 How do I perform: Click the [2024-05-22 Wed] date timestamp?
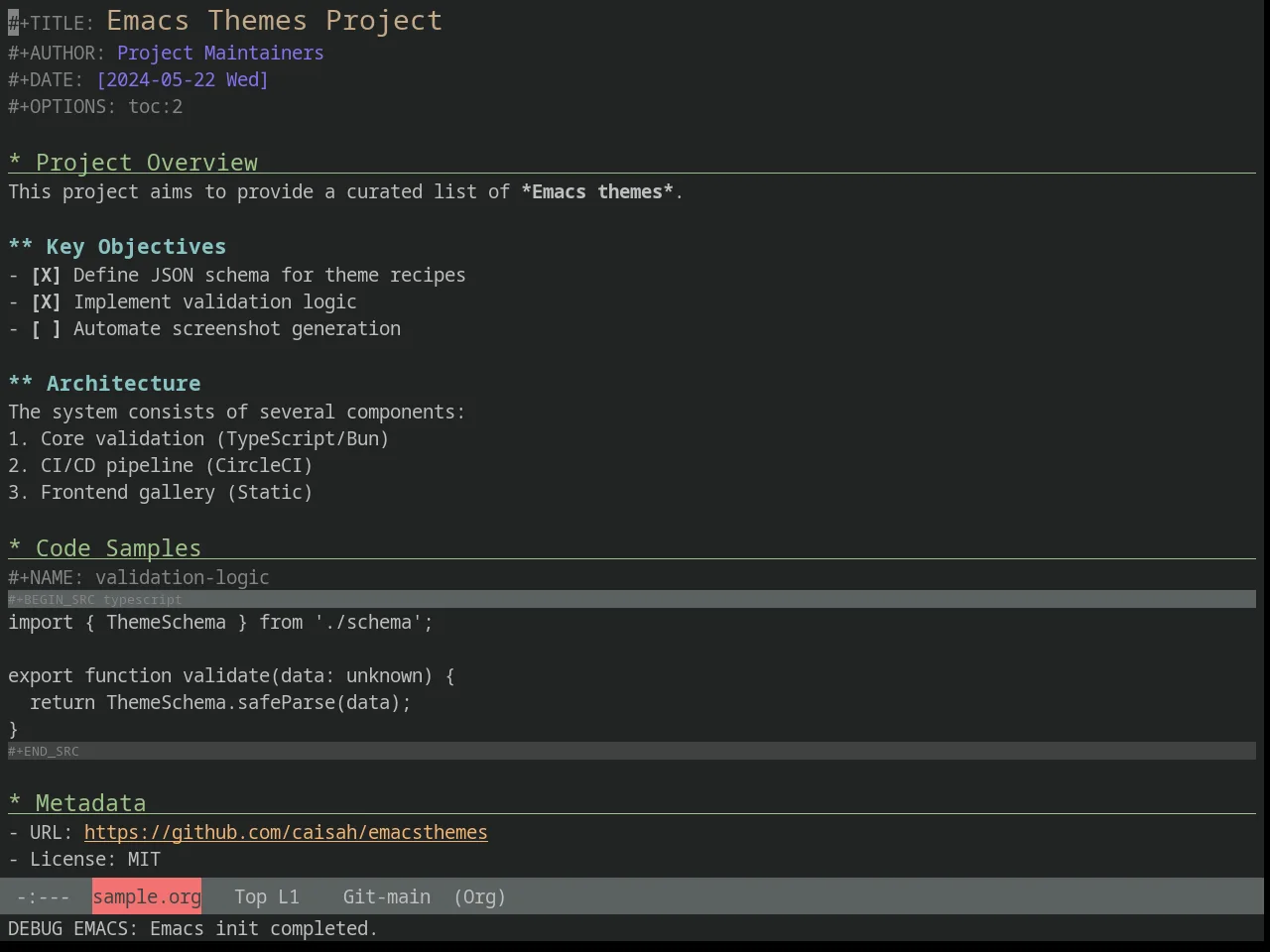click(x=183, y=80)
